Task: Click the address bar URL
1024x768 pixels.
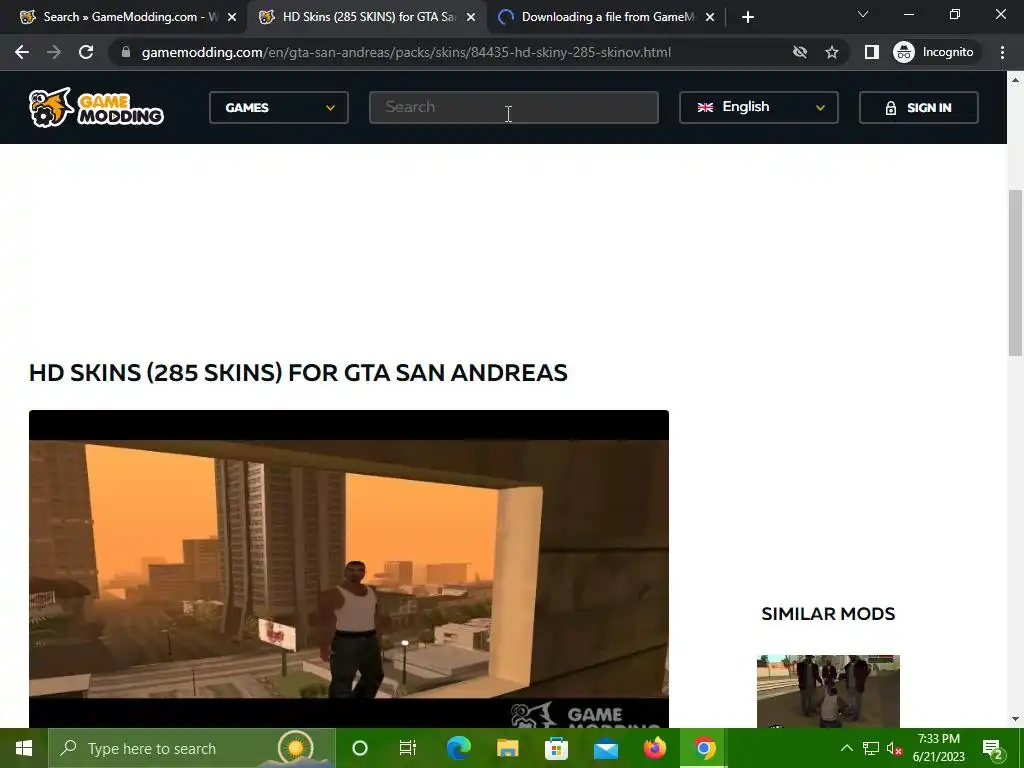Action: (406, 52)
